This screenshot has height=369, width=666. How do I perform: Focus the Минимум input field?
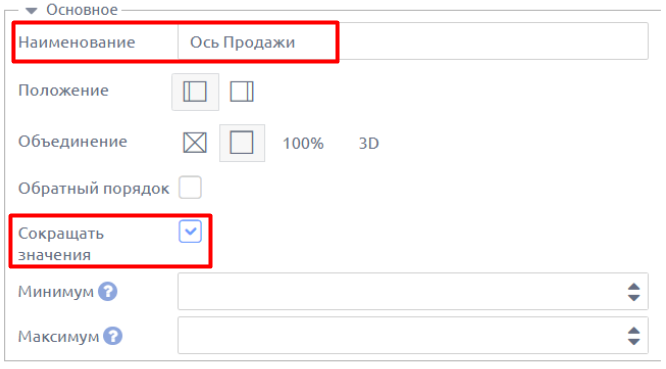(x=413, y=292)
